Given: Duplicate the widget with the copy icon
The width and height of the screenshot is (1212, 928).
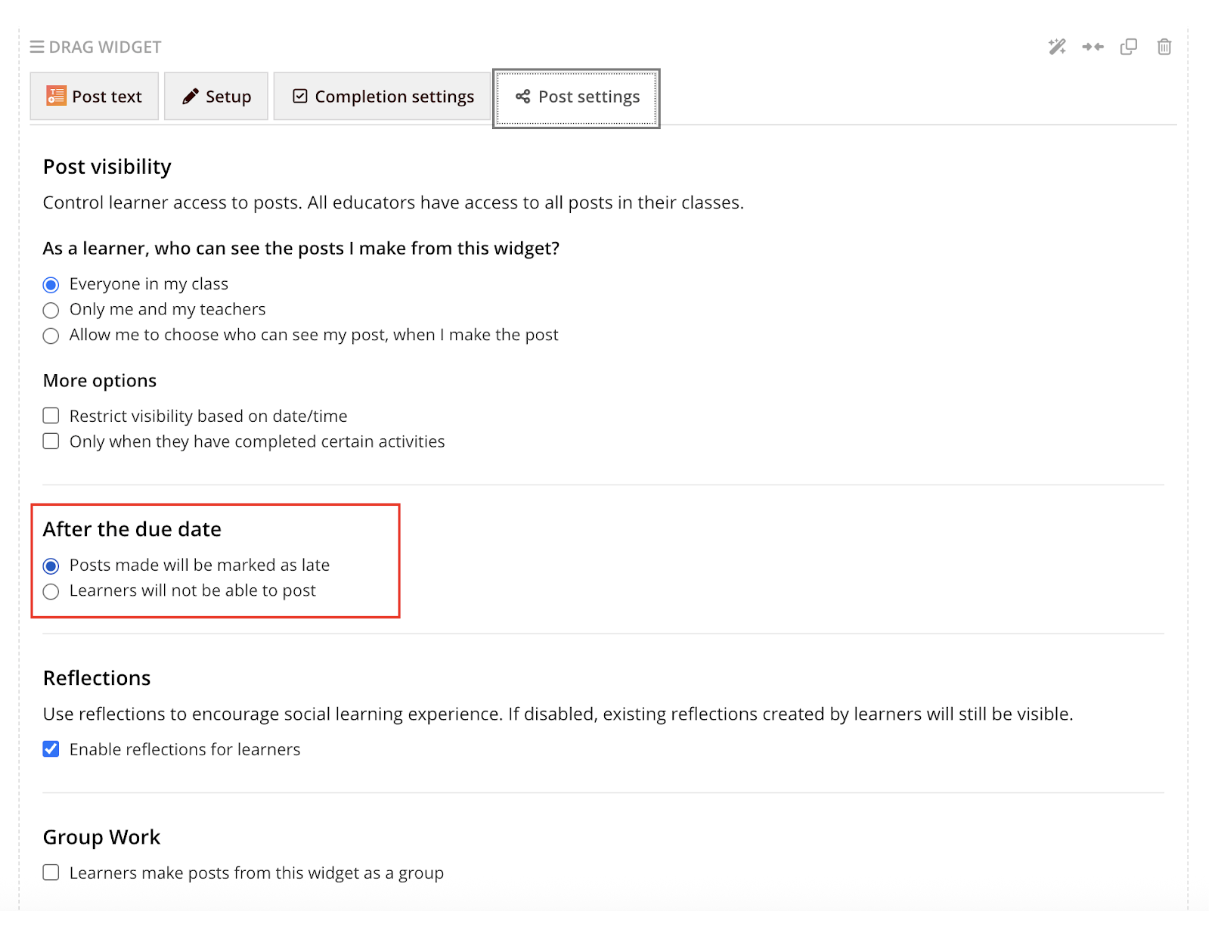Looking at the screenshot, I should [x=1129, y=46].
